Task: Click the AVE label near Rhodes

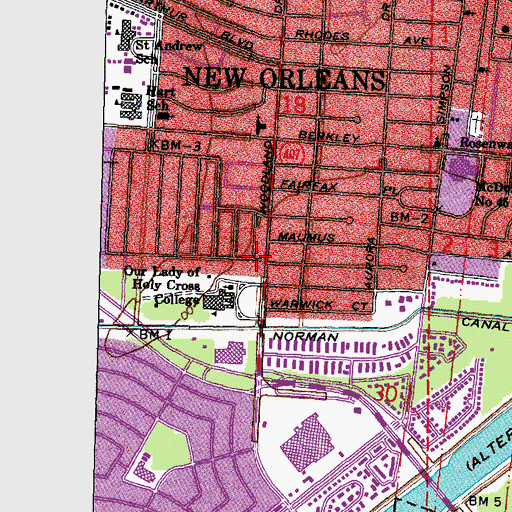Action: [x=416, y=41]
